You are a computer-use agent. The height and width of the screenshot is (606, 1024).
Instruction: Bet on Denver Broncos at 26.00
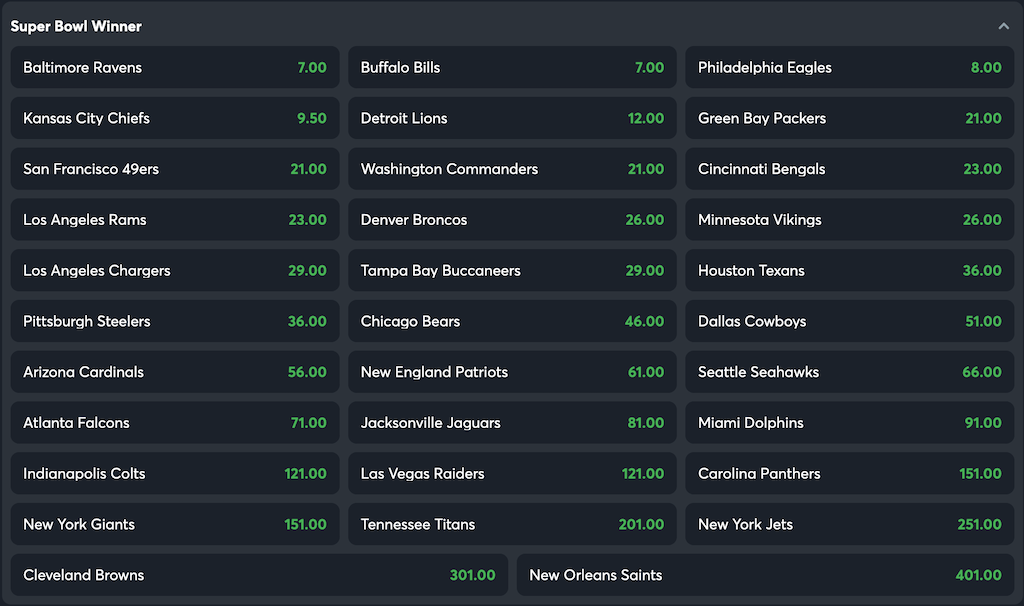[512, 219]
